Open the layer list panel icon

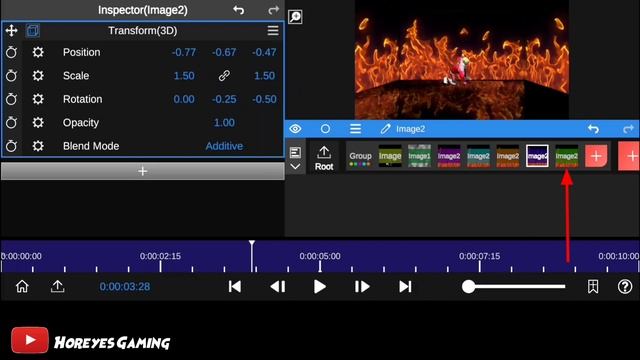click(295, 153)
